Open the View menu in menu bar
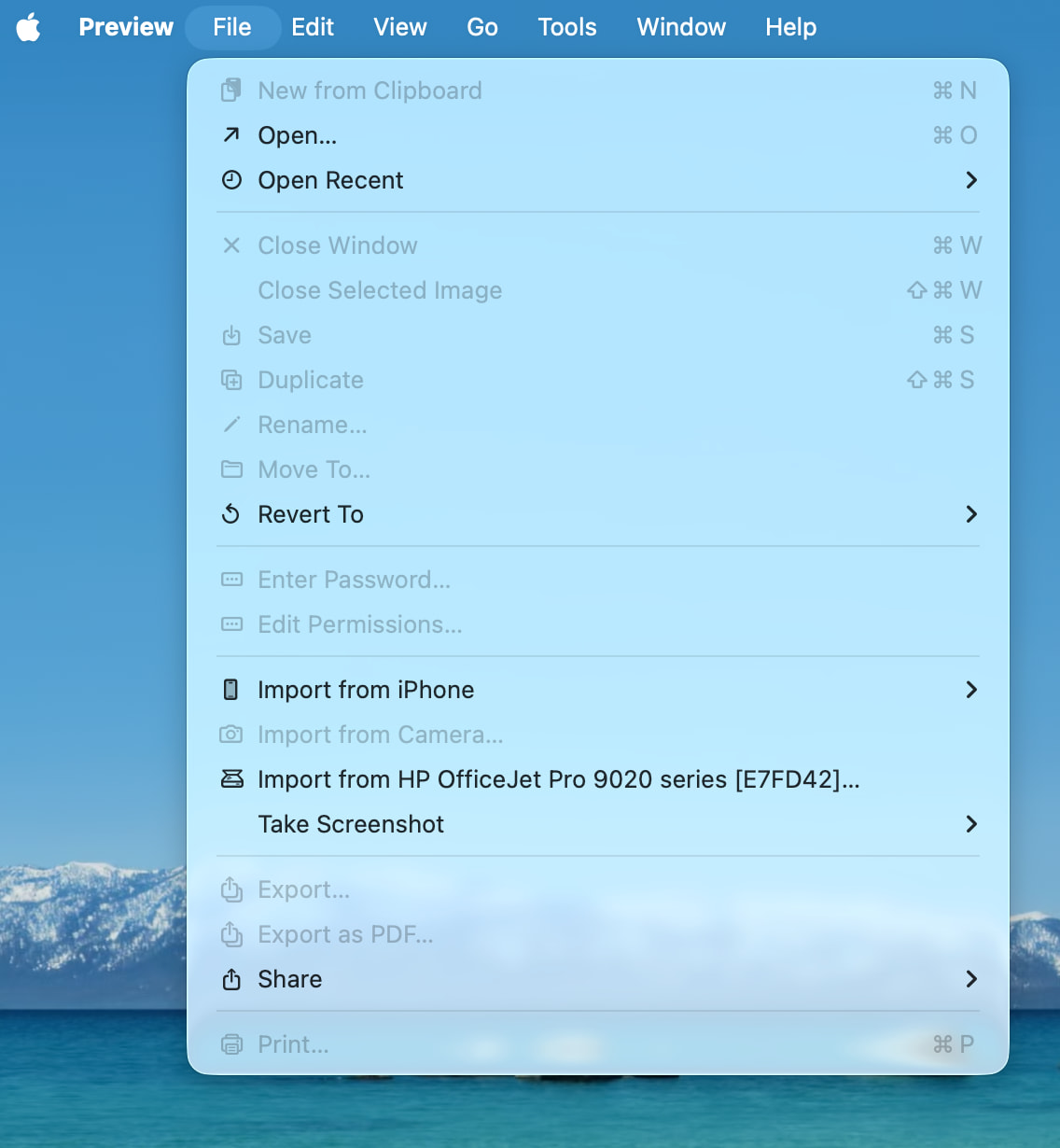Viewport: 1060px width, 1148px height. 399,27
